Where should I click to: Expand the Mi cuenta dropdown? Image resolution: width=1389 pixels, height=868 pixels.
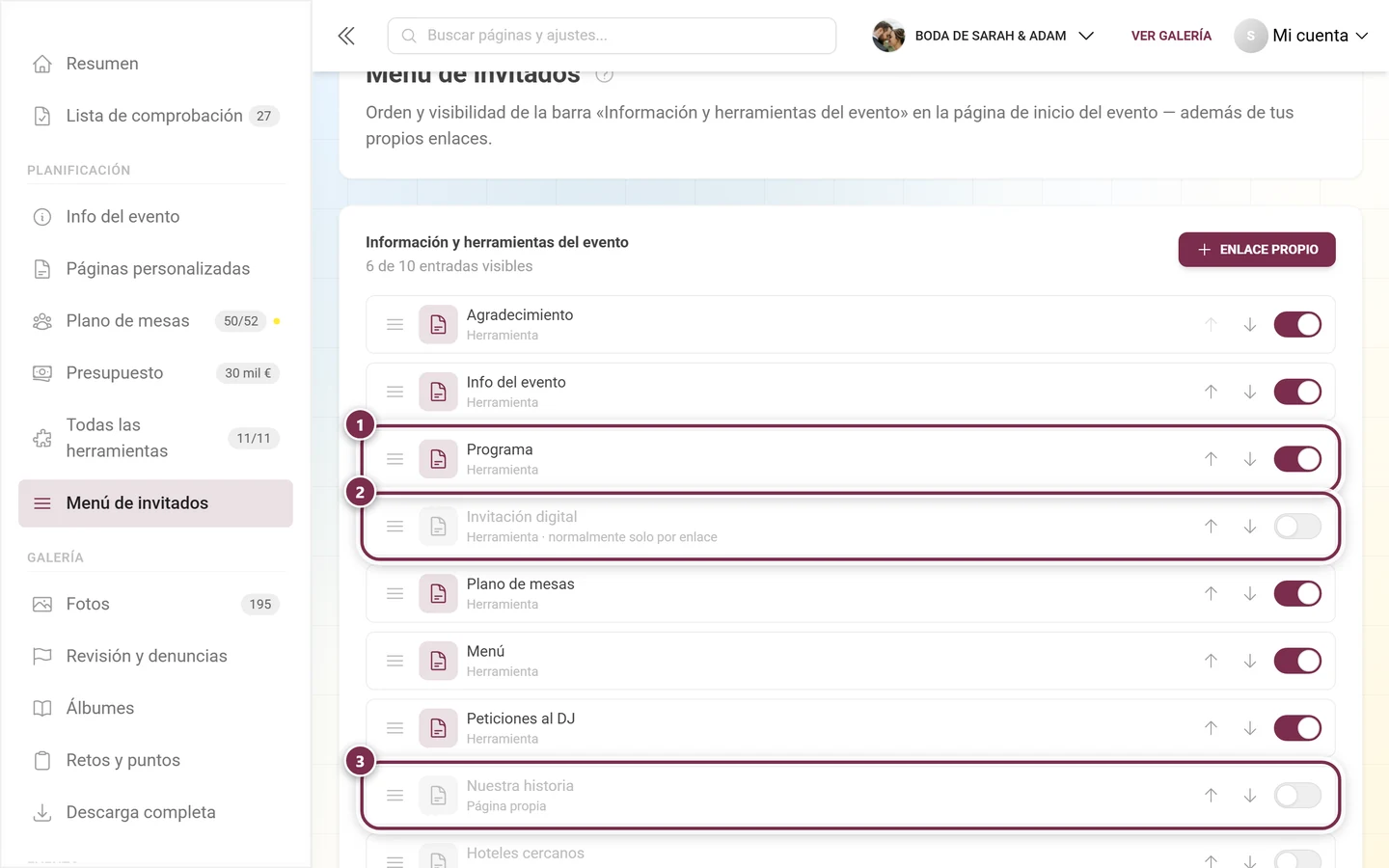pos(1301,36)
